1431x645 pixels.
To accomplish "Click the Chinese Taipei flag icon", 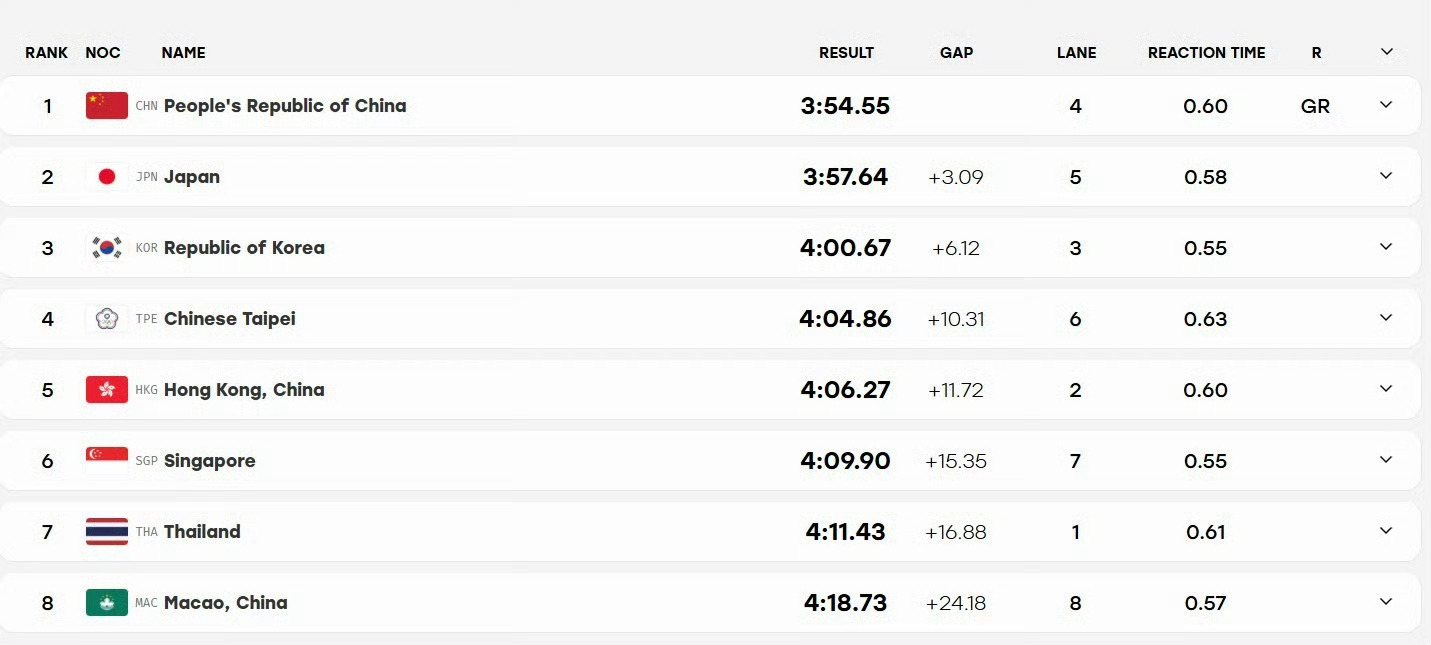I will [x=107, y=319].
